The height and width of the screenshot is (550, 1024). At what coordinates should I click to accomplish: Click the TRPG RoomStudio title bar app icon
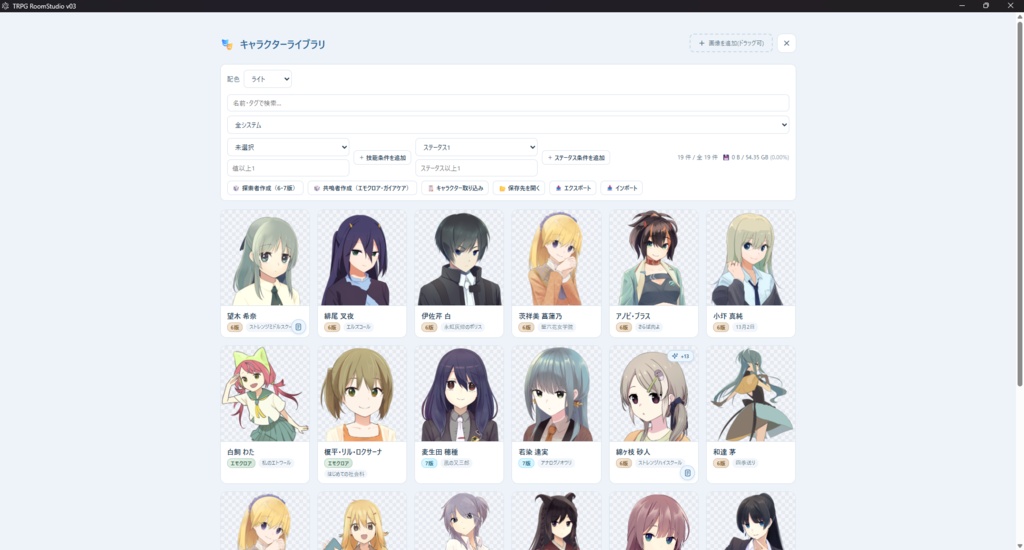click(x=5, y=6)
